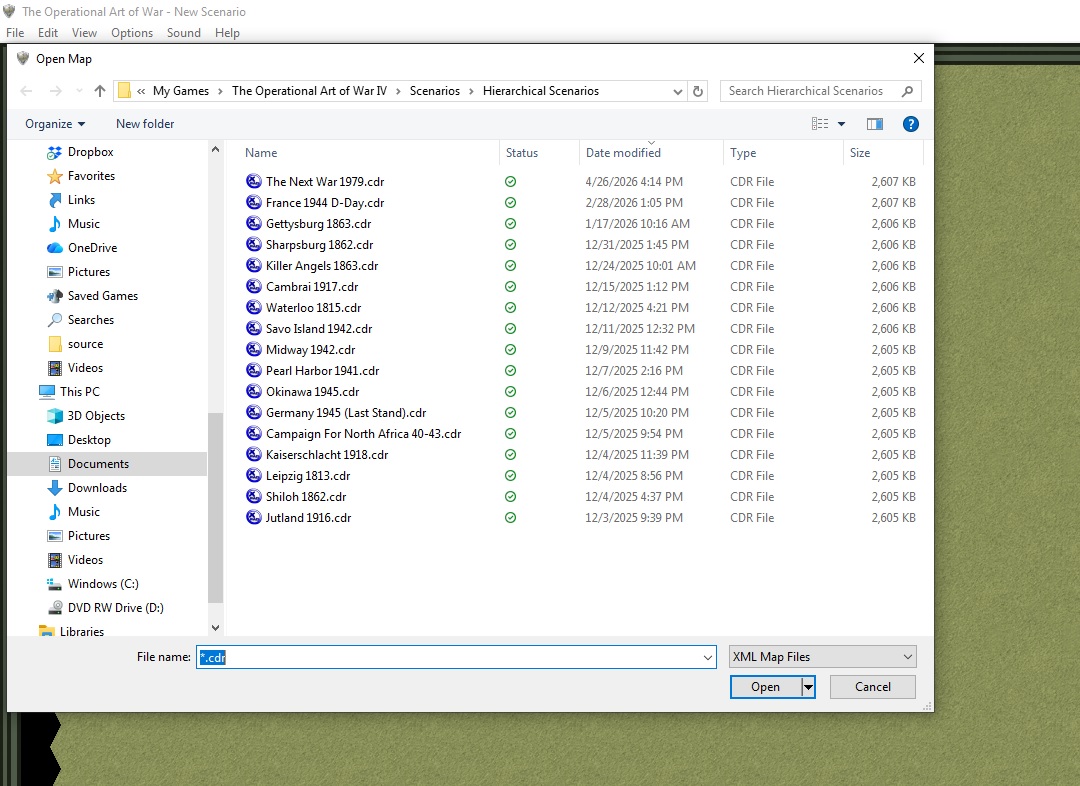Click sync status icon for Leipzig 1813.cdr
The image size is (1080, 786).
click(x=510, y=476)
